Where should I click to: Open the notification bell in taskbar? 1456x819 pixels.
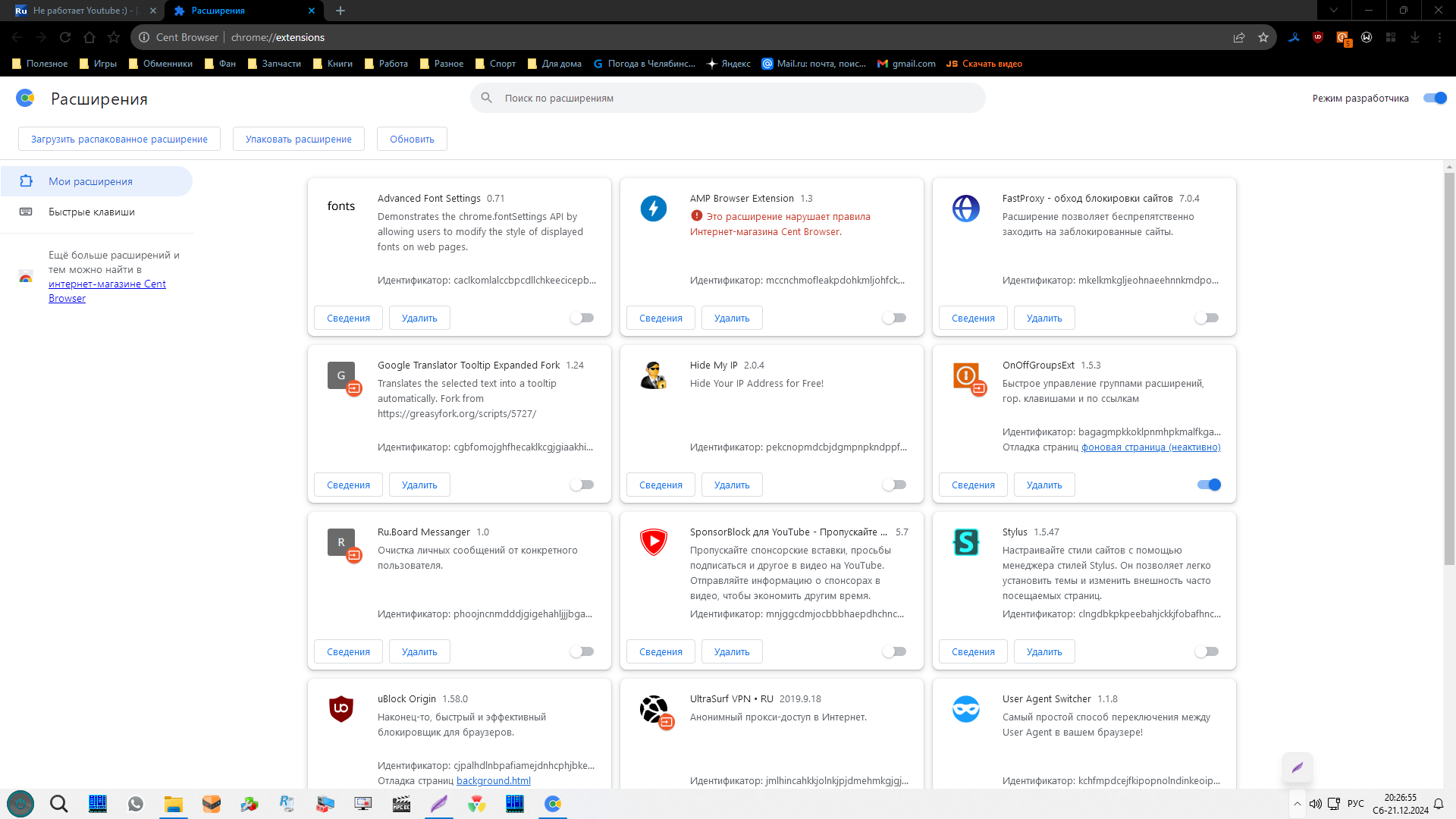(1439, 804)
